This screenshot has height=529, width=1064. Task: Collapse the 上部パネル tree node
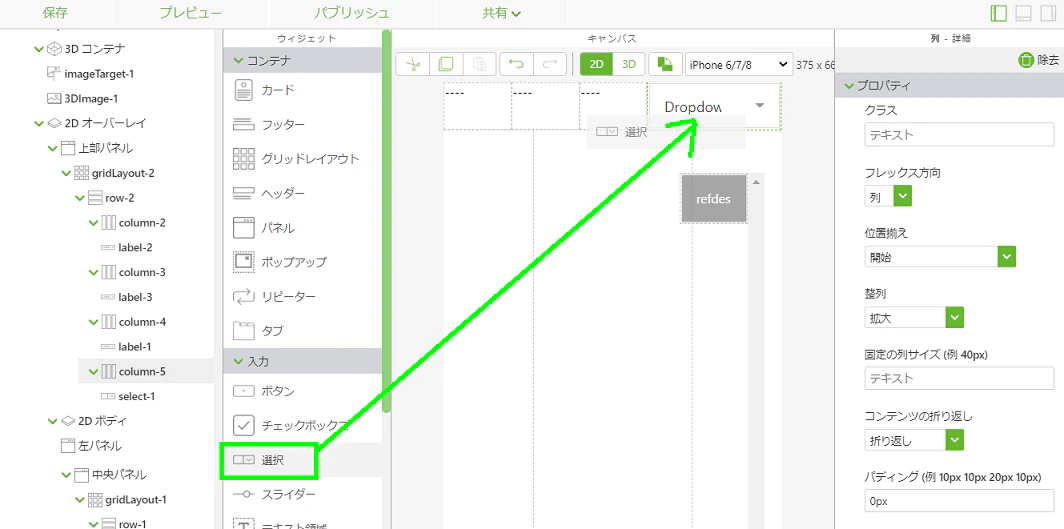(52, 148)
